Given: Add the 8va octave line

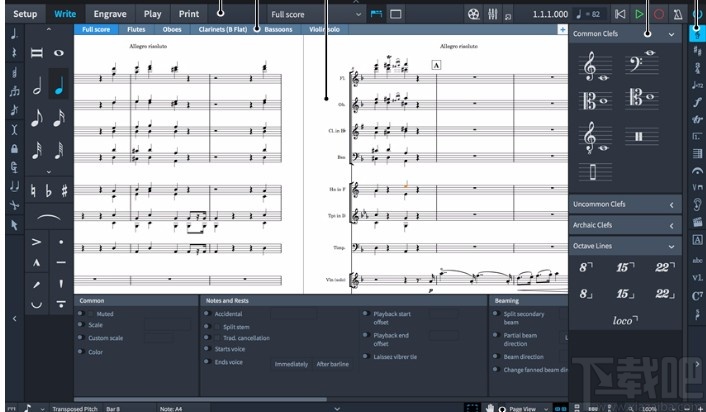Looking at the screenshot, I should [586, 268].
